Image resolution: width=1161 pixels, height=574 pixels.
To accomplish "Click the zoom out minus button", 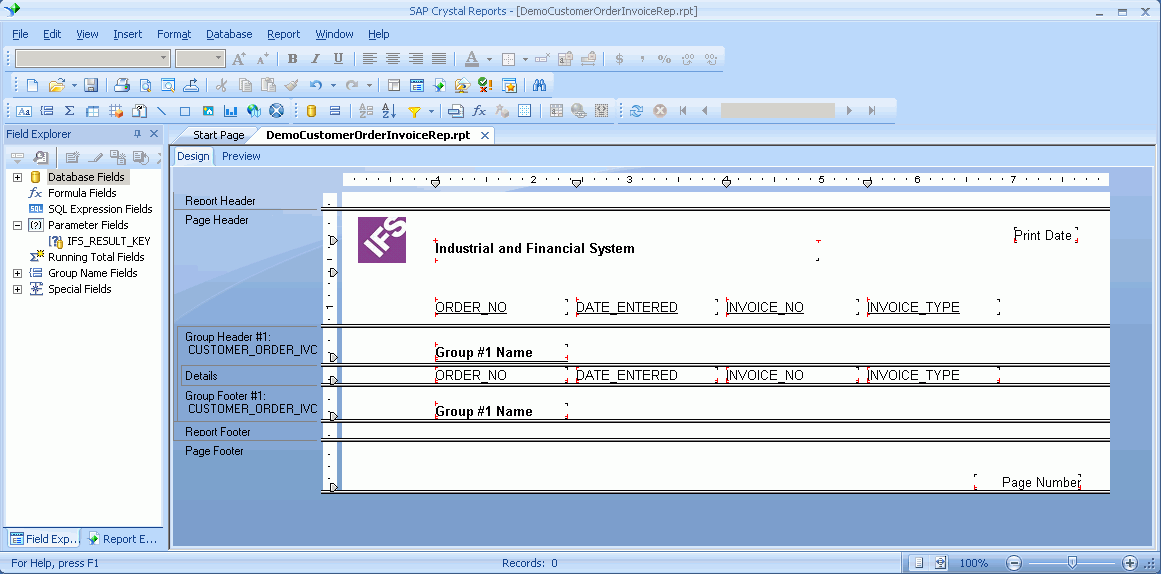I will point(1014,563).
